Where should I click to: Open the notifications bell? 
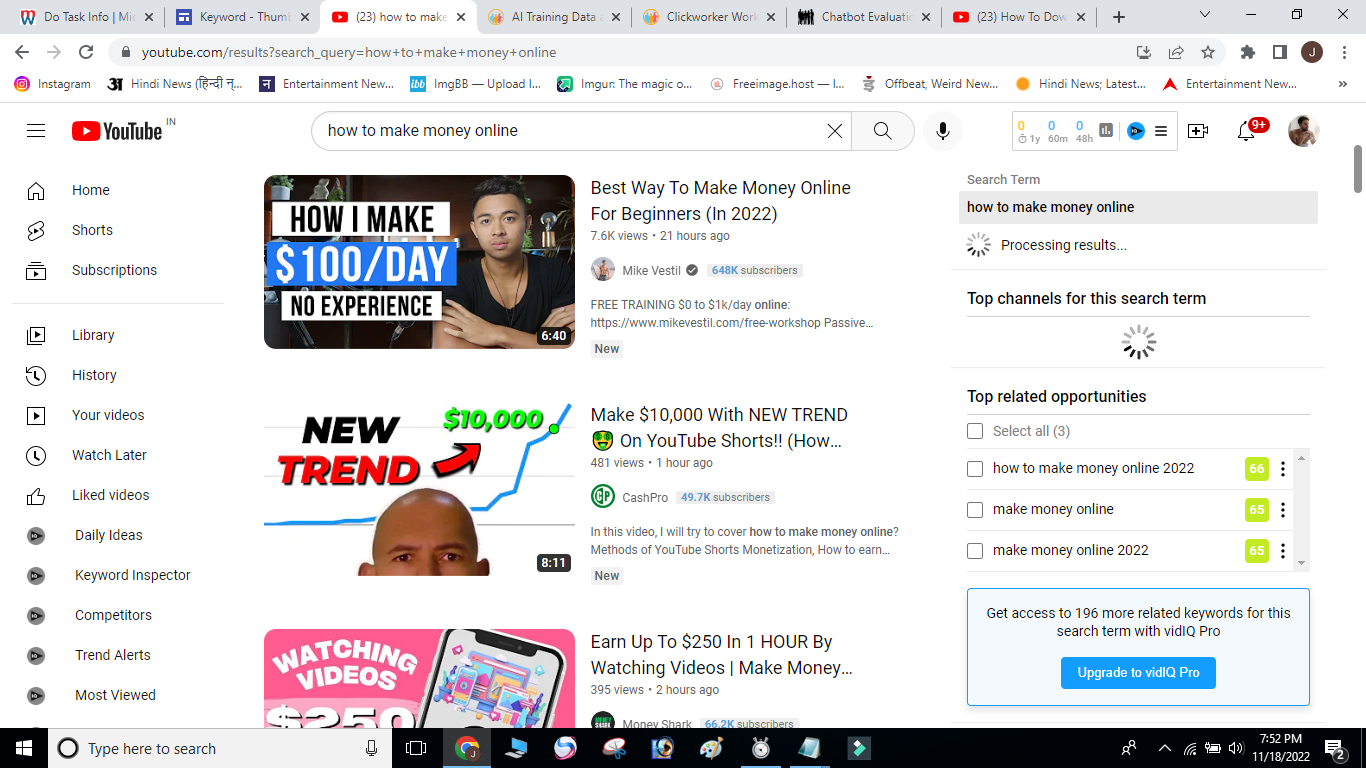pos(1246,131)
